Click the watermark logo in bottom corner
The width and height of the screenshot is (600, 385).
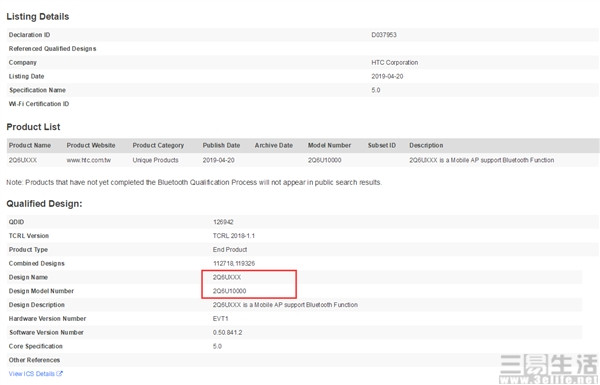[x=549, y=369]
